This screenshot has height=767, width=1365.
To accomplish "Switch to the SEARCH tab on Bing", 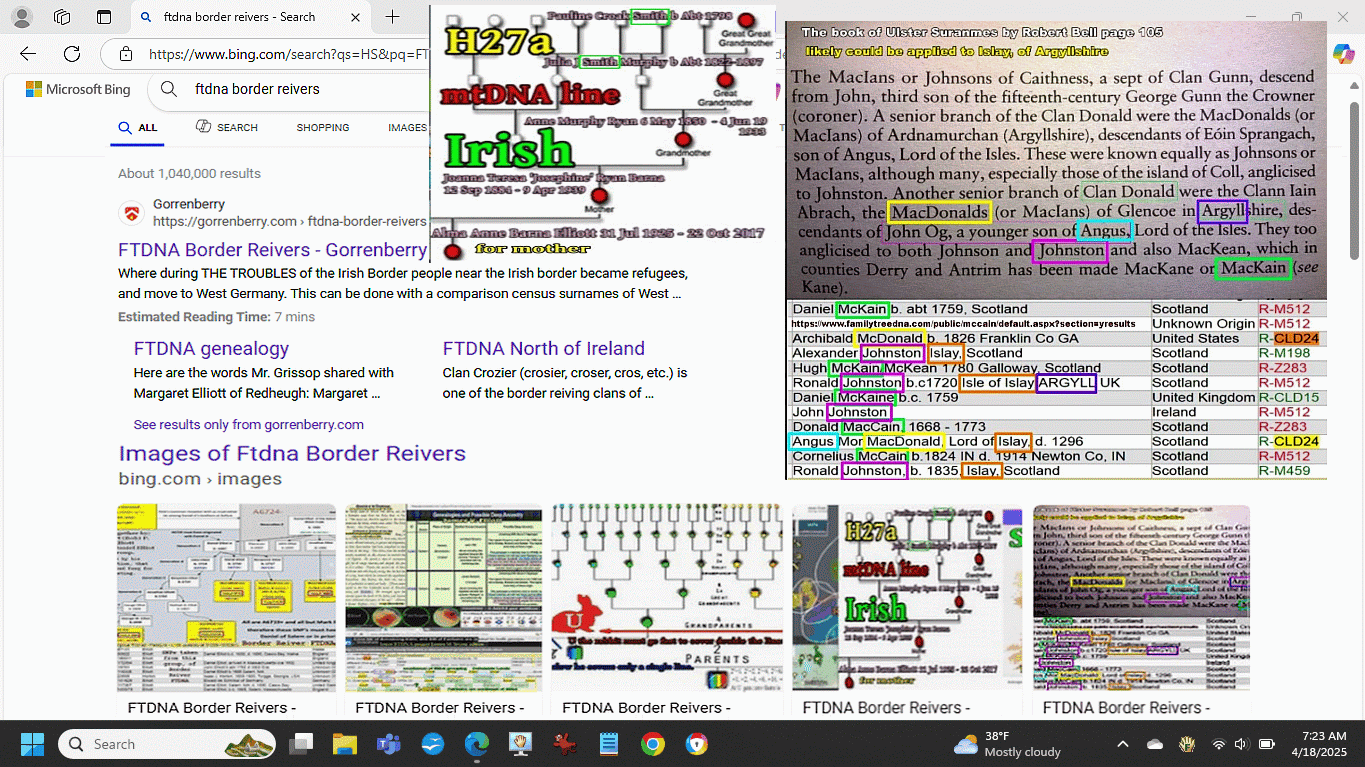I will tap(227, 128).
